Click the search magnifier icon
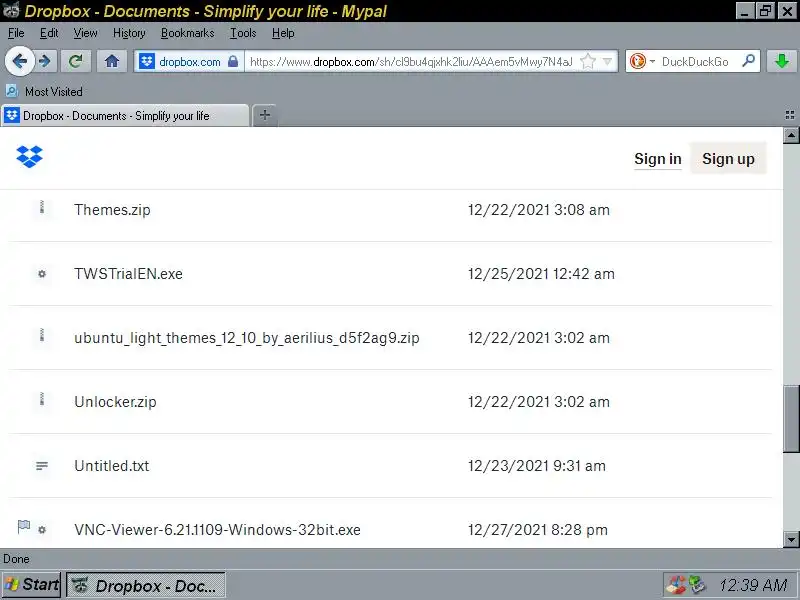 (x=748, y=61)
